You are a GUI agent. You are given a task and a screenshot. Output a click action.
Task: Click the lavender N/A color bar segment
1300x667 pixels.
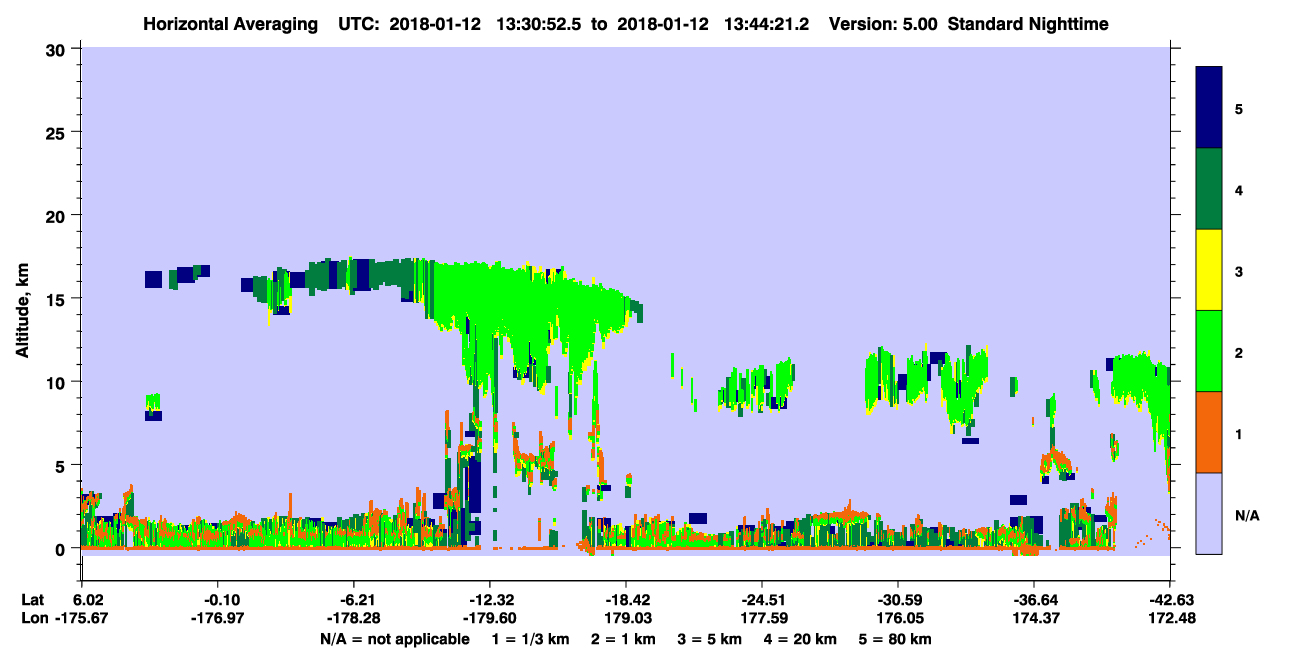[1209, 513]
